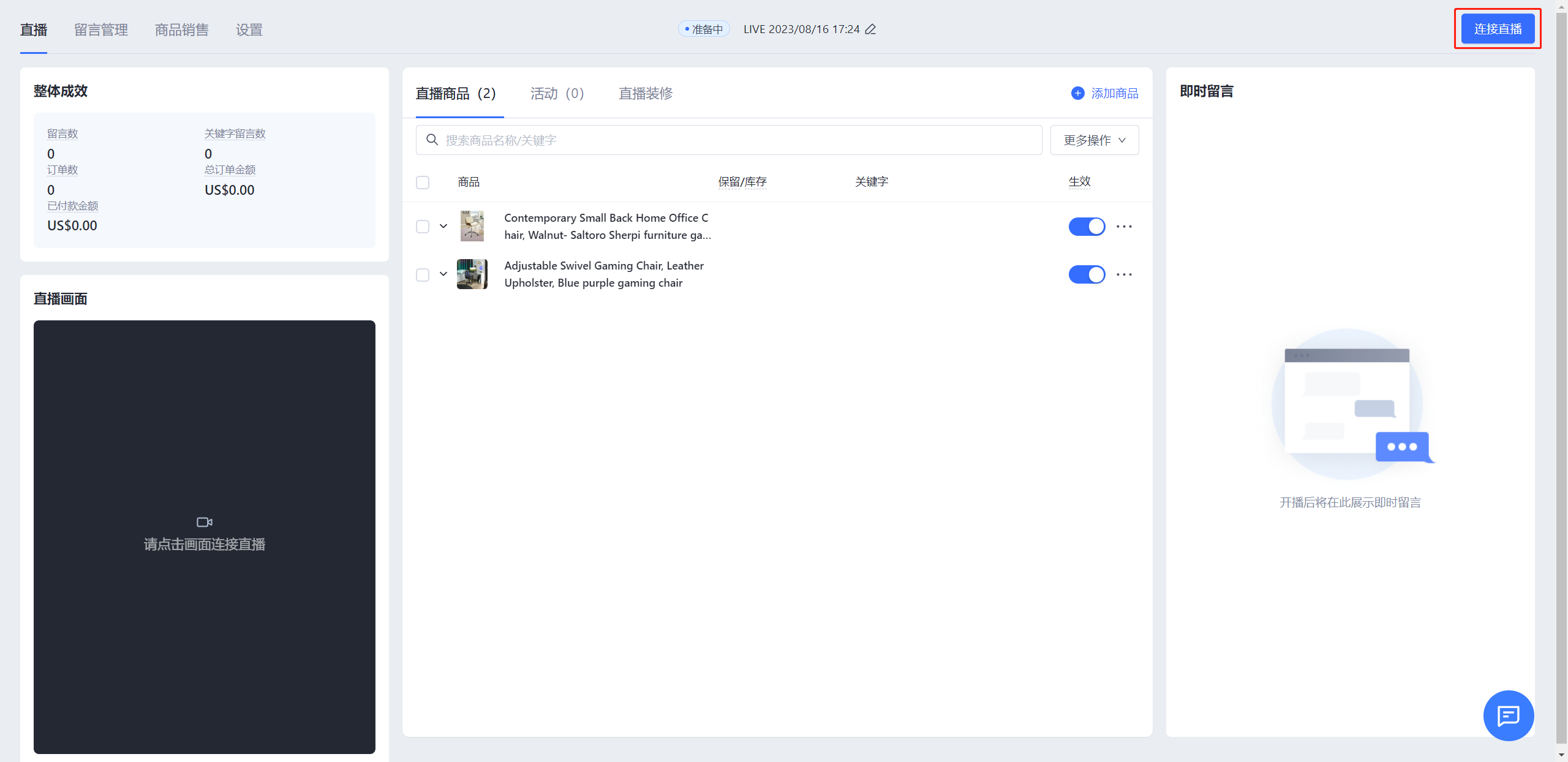The width and height of the screenshot is (1568, 762).
Task: Switch to the 商品销售 tab
Action: click(182, 30)
